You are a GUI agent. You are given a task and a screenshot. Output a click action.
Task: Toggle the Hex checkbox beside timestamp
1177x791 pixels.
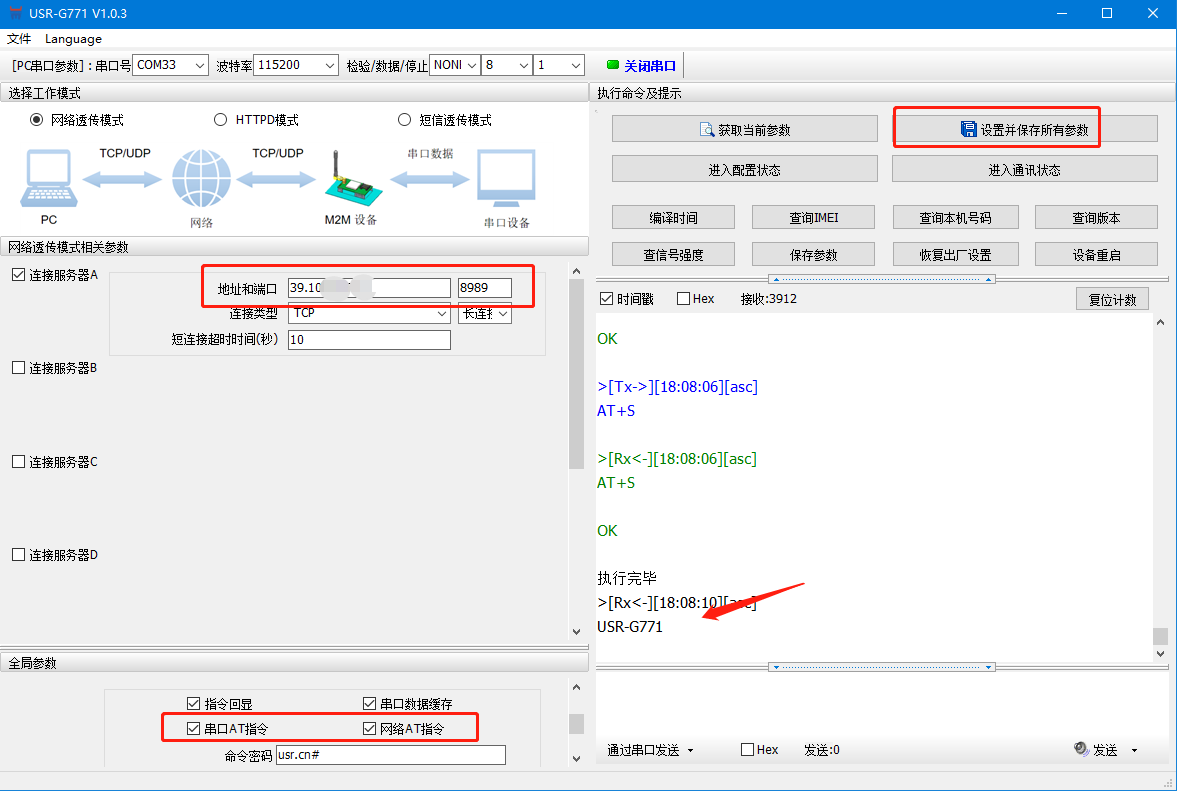[x=684, y=298]
